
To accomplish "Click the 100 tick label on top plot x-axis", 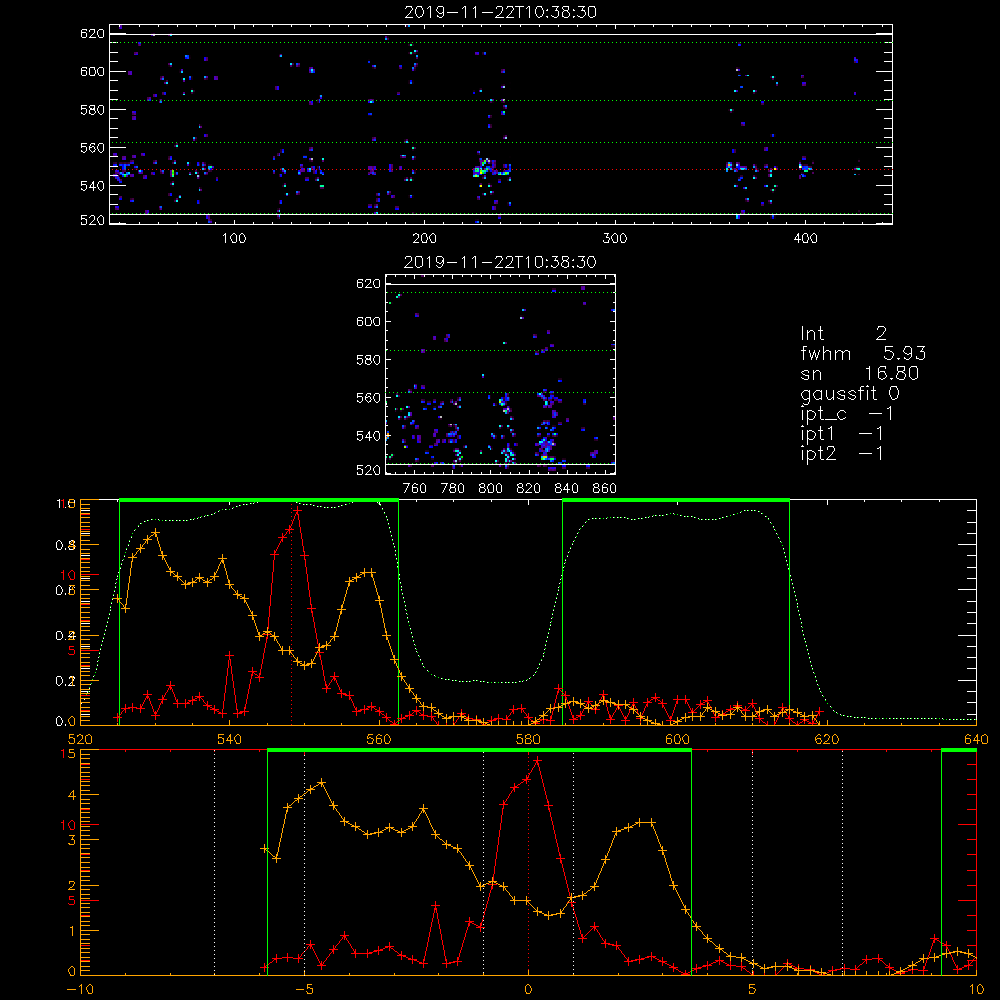I will click(234, 238).
